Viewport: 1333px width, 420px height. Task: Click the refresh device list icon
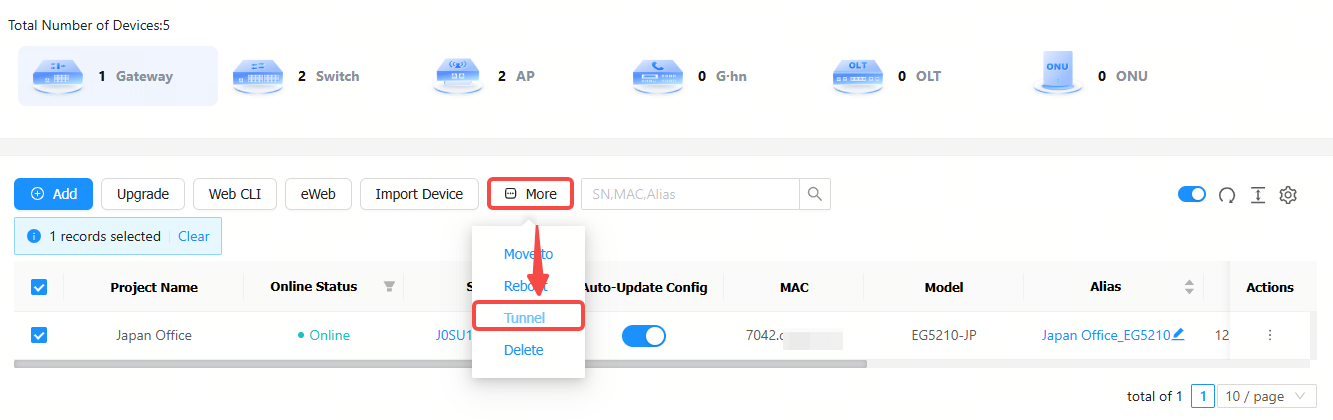click(1227, 195)
